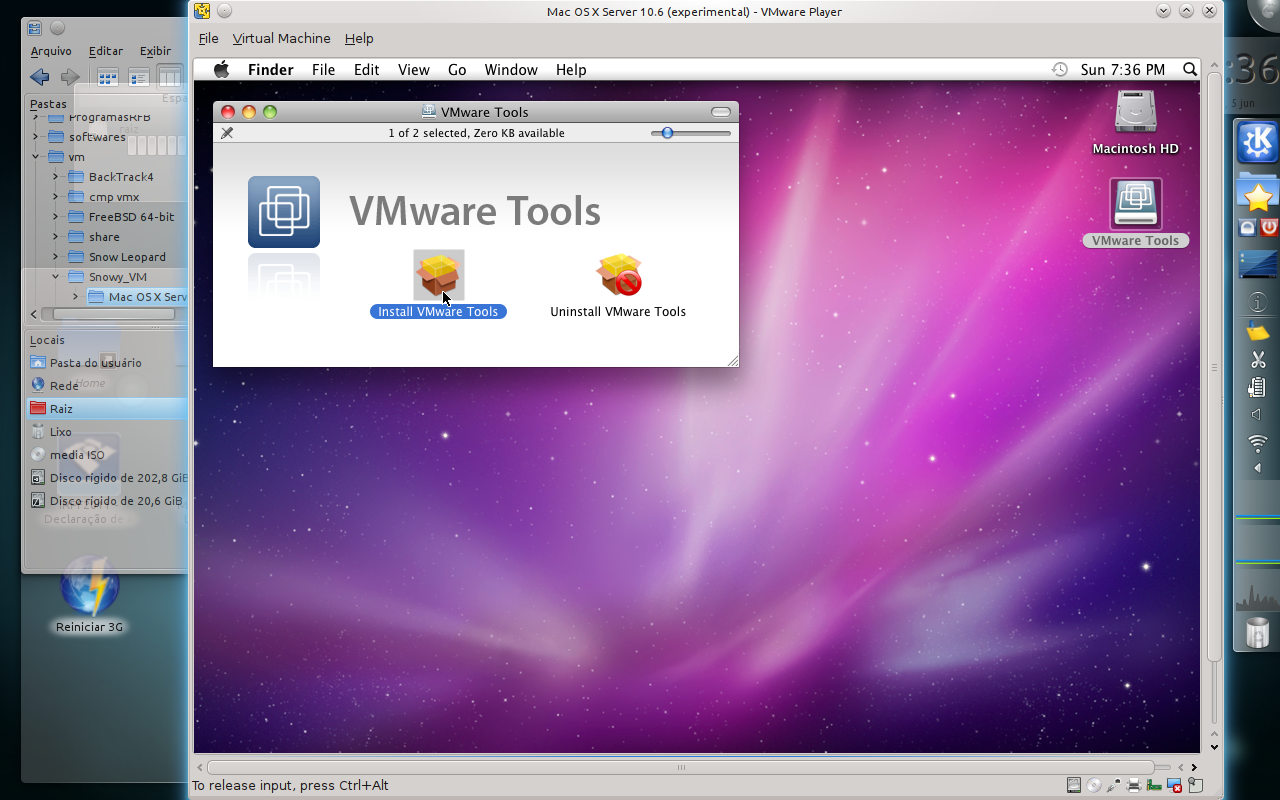The image size is (1280, 800).
Task: Expand the softwares folder in the tree
Action: click(36, 137)
